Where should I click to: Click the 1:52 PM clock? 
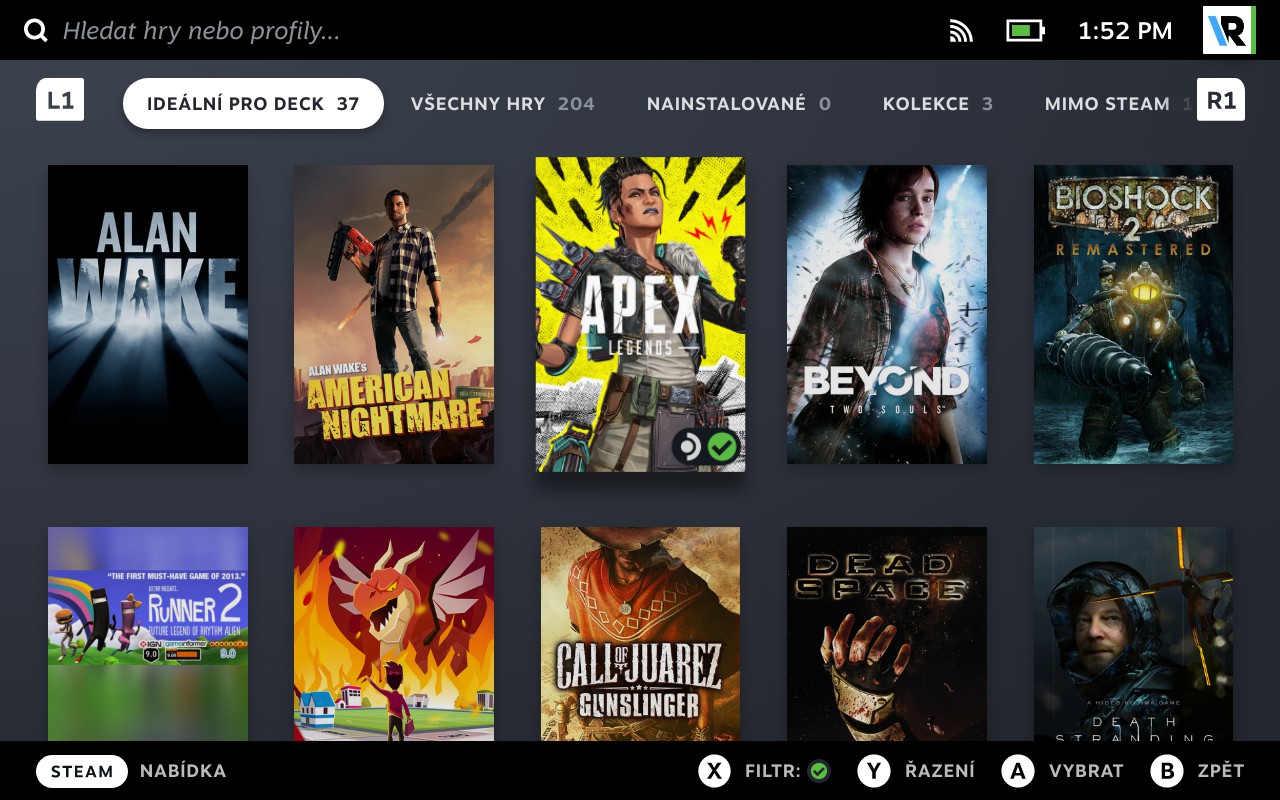[1125, 31]
